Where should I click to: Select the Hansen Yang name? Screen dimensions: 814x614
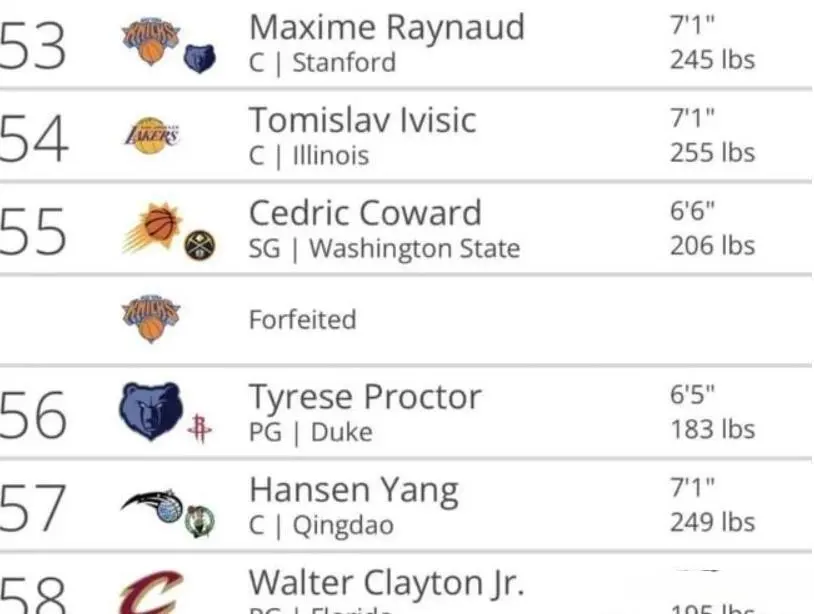coord(354,491)
